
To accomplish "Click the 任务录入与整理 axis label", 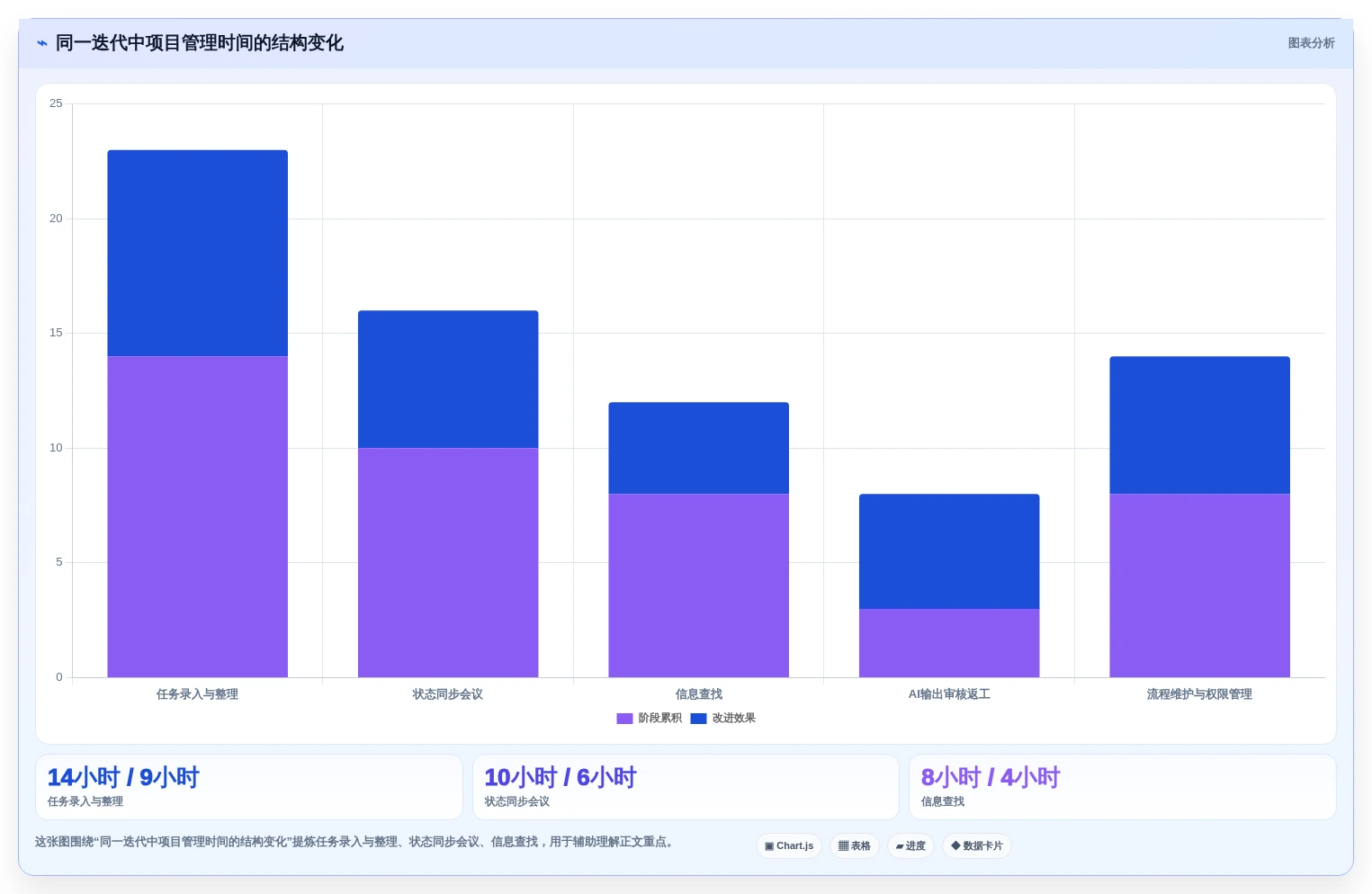I will [197, 694].
